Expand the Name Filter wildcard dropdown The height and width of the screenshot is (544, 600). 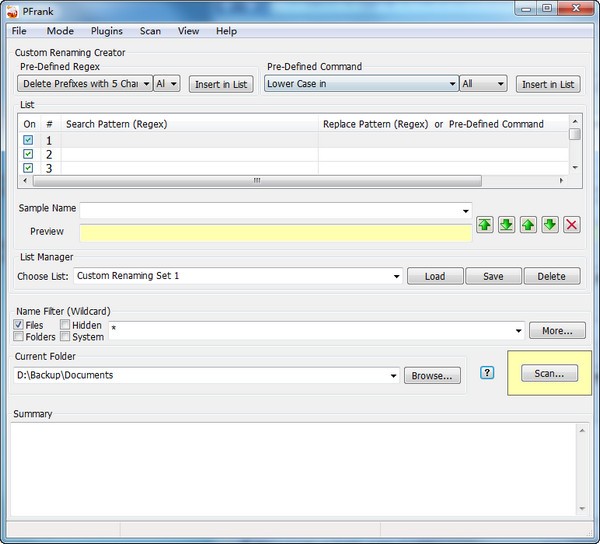pyautogui.click(x=518, y=331)
